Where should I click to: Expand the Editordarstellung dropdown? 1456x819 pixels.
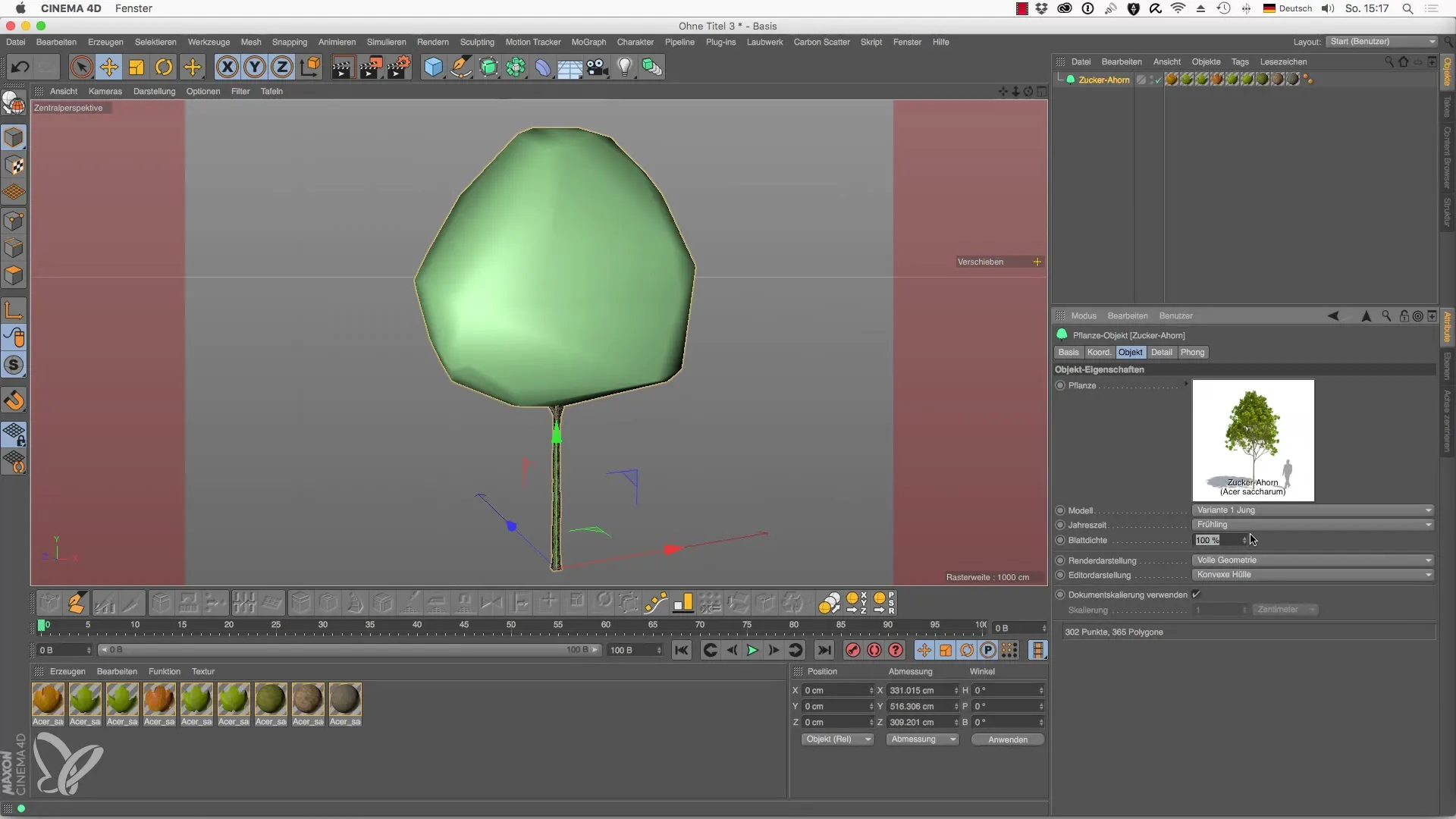pos(1313,575)
